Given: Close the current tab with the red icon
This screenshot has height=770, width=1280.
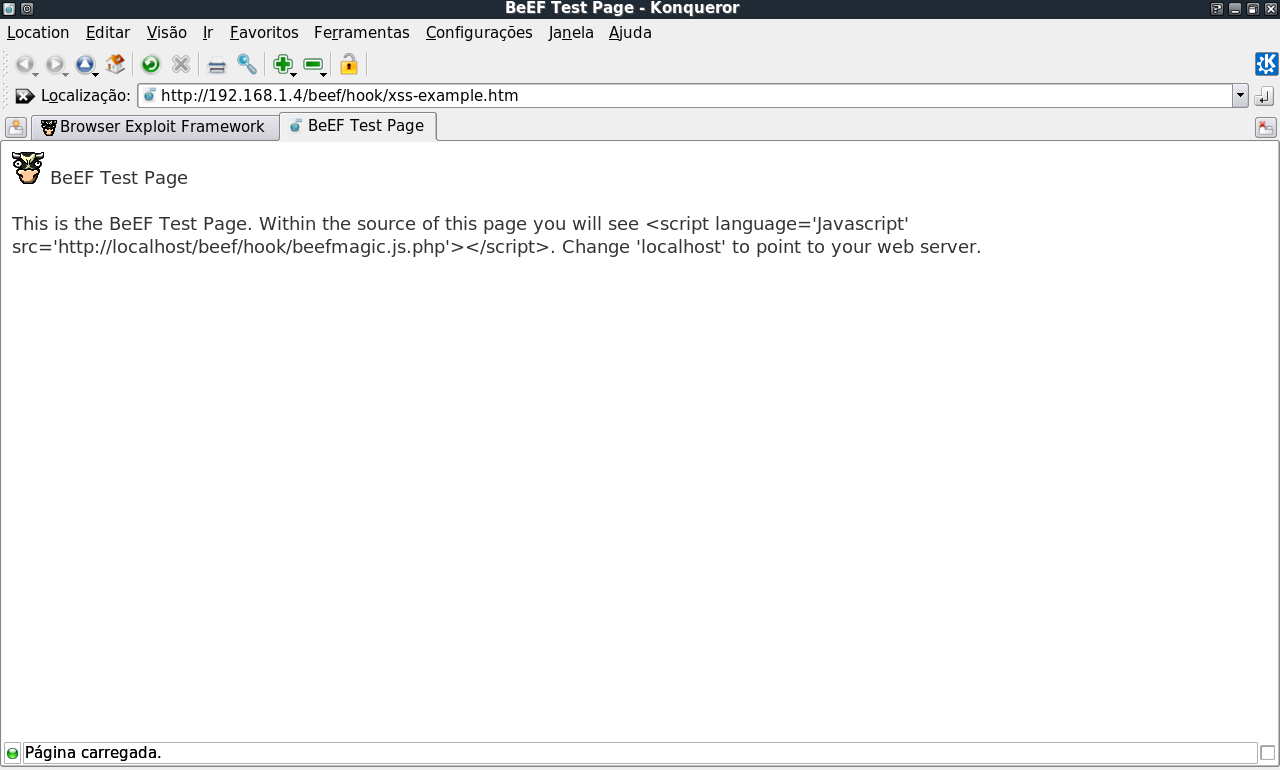Looking at the screenshot, I should (1266, 127).
